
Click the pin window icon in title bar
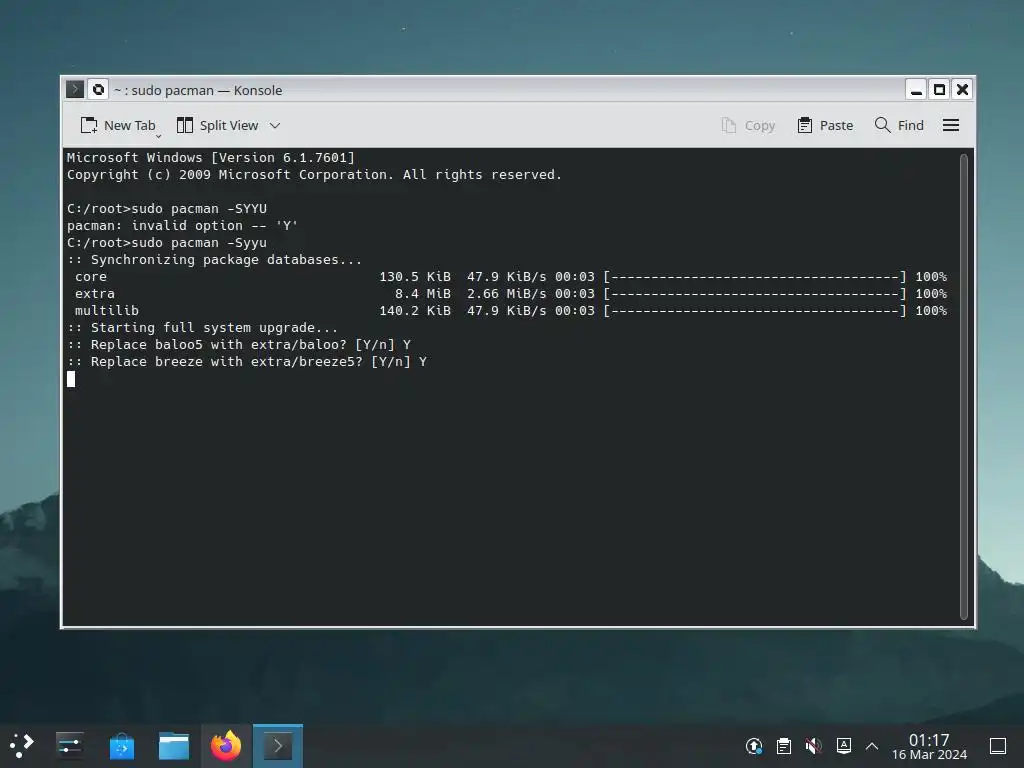pyautogui.click(x=98, y=89)
